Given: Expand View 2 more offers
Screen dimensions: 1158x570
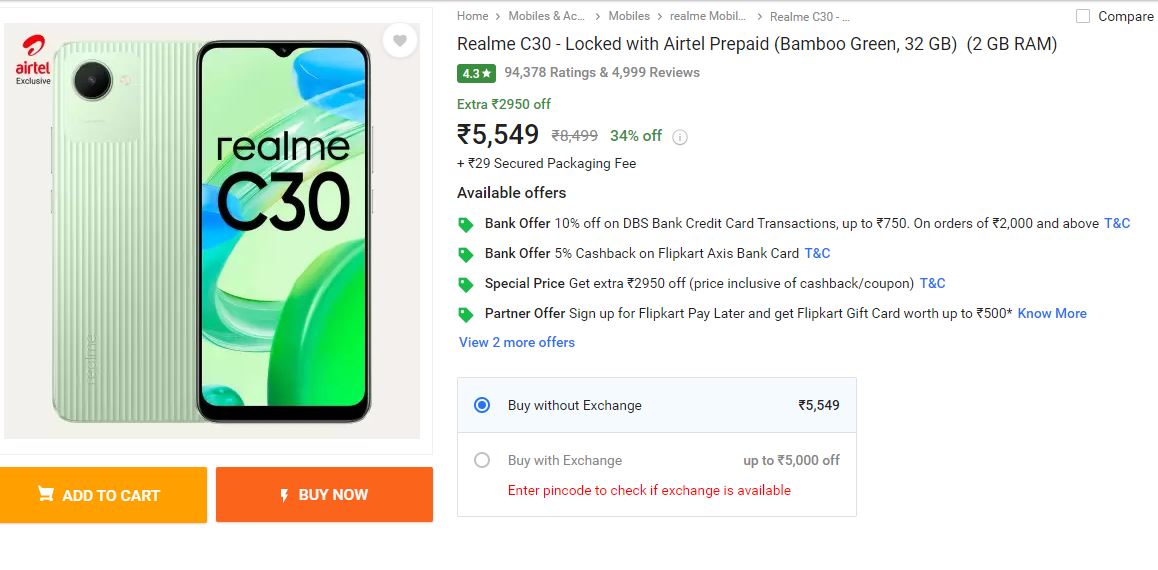Looking at the screenshot, I should (x=517, y=342).
